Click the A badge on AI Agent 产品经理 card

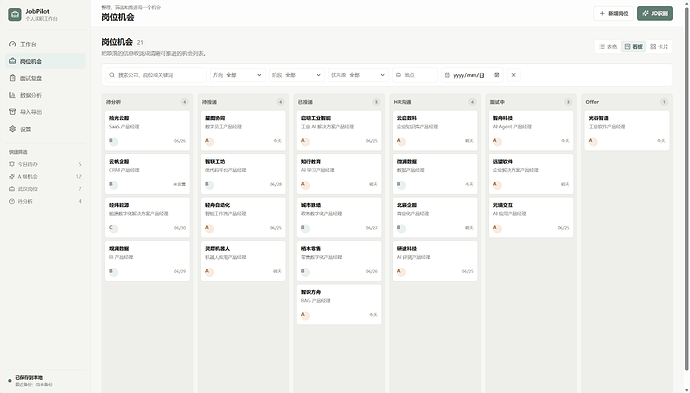(x=497, y=141)
